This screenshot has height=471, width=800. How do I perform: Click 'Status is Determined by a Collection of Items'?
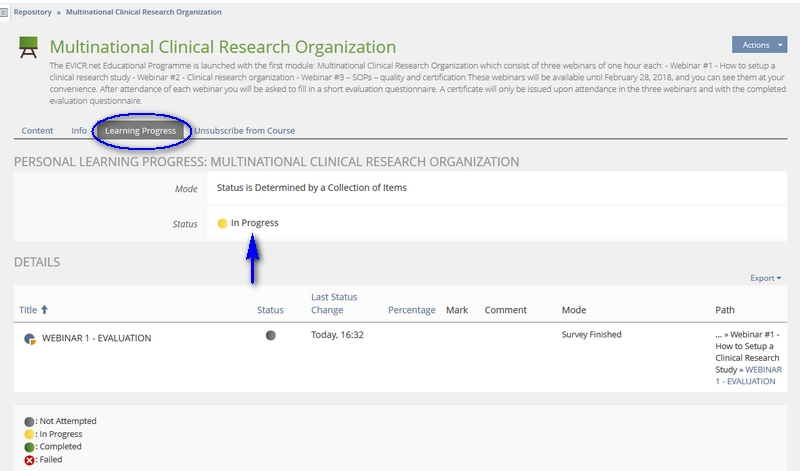[x=312, y=188]
